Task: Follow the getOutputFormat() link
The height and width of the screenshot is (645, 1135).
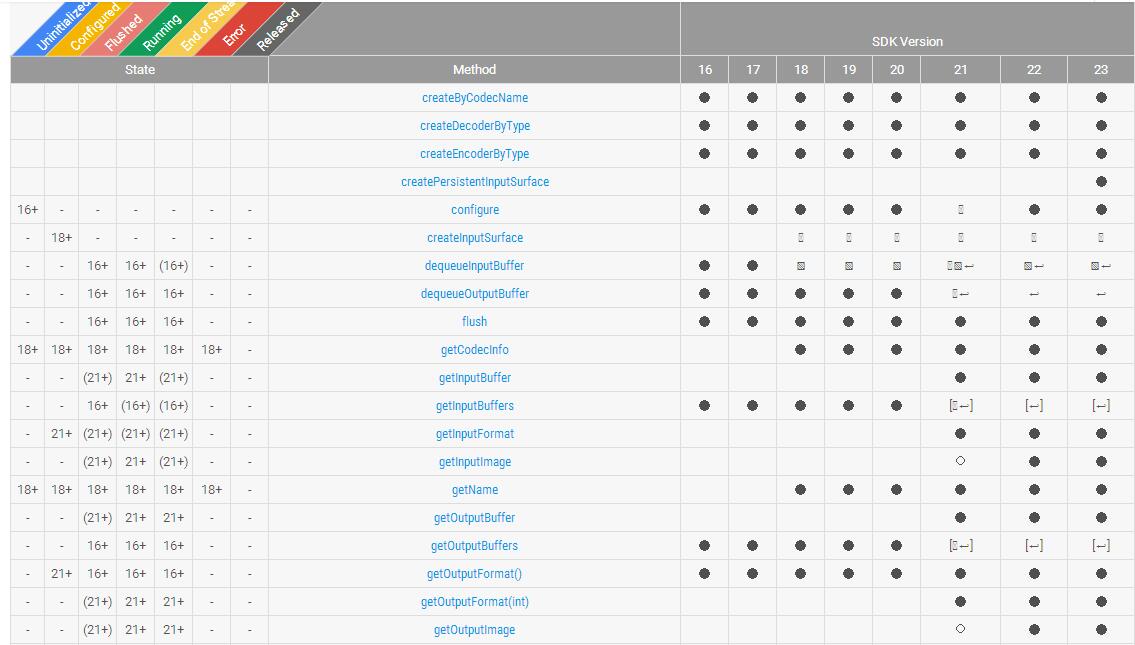Action: 475,573
